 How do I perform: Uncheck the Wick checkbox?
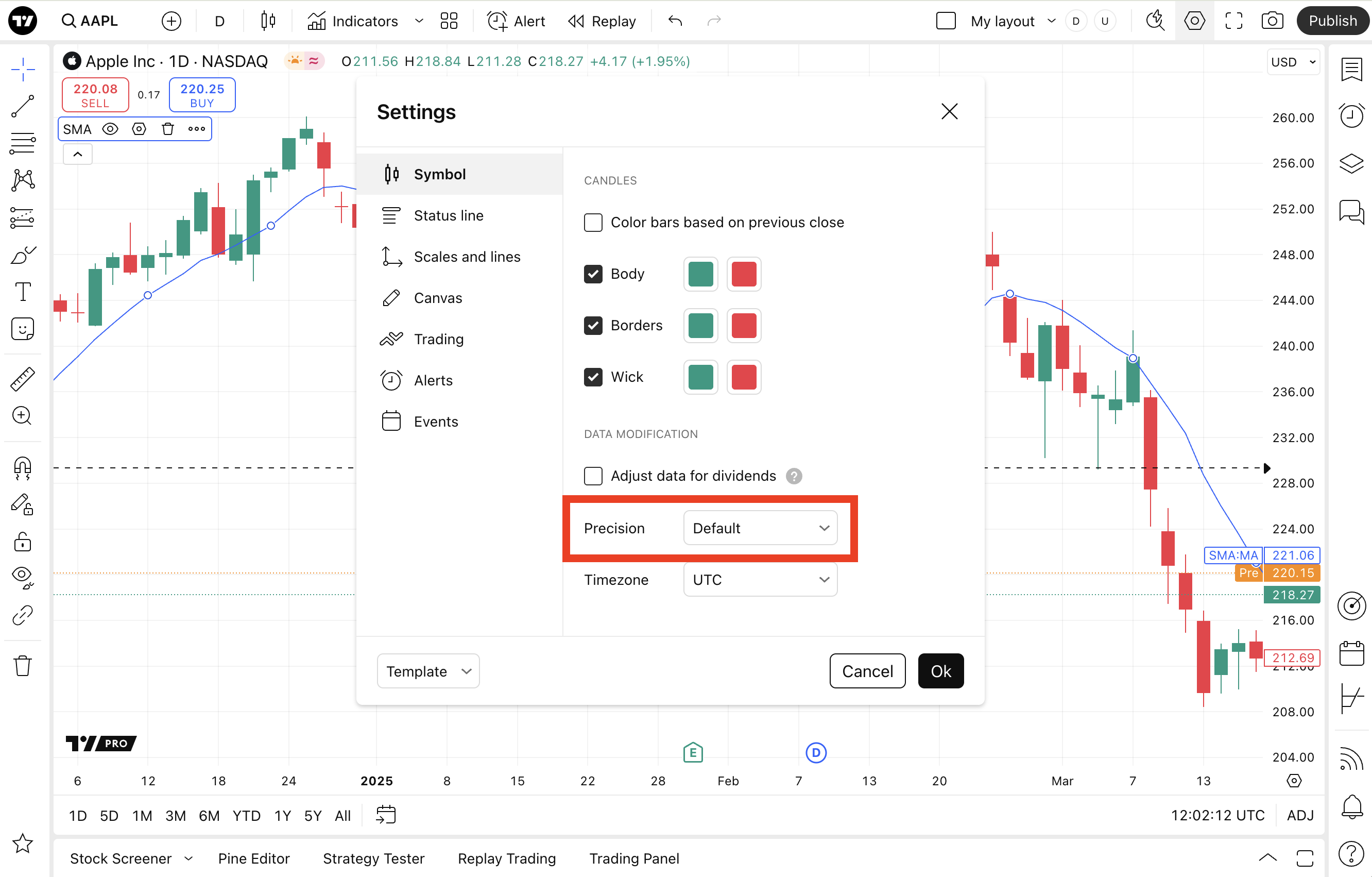(x=593, y=377)
